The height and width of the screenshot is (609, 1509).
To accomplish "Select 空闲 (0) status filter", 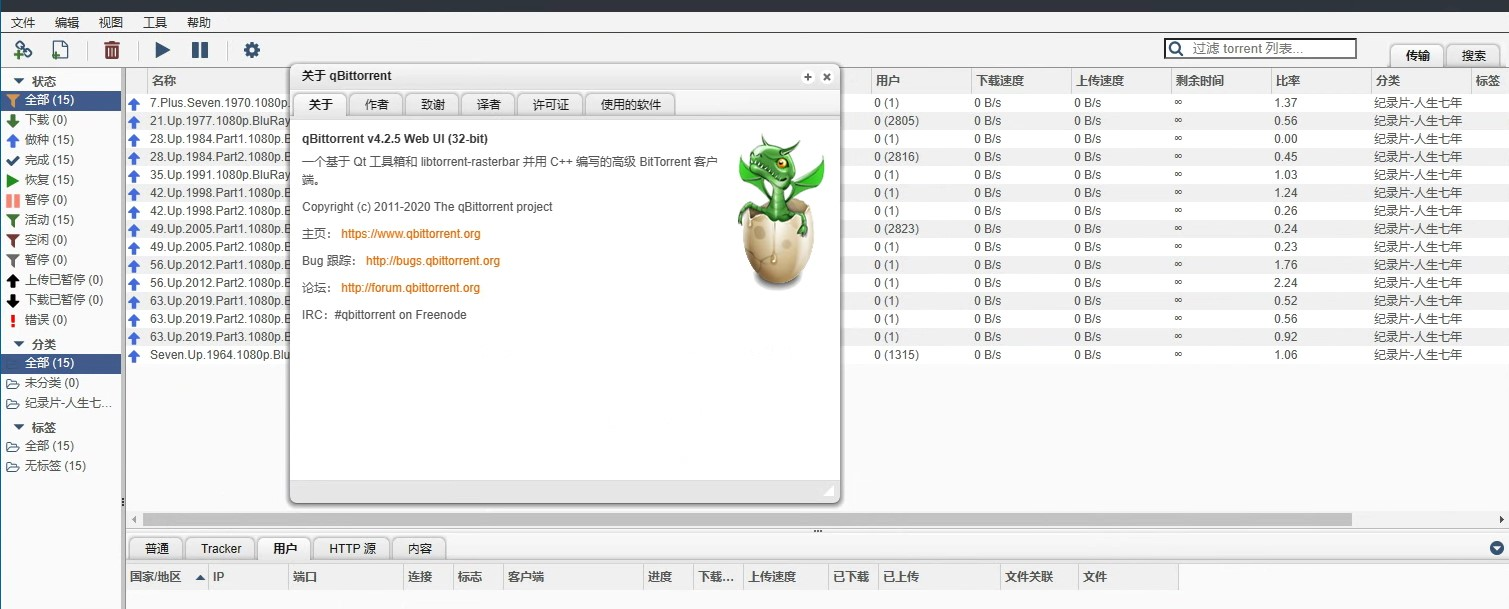I will pos(61,240).
